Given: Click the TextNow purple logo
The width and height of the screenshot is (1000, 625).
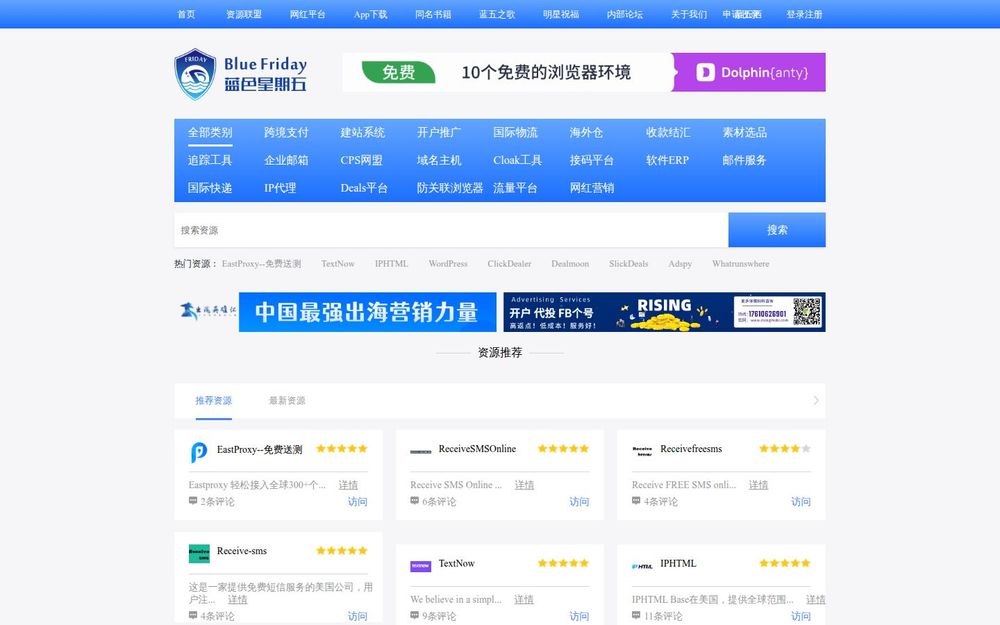Looking at the screenshot, I should click(420, 566).
